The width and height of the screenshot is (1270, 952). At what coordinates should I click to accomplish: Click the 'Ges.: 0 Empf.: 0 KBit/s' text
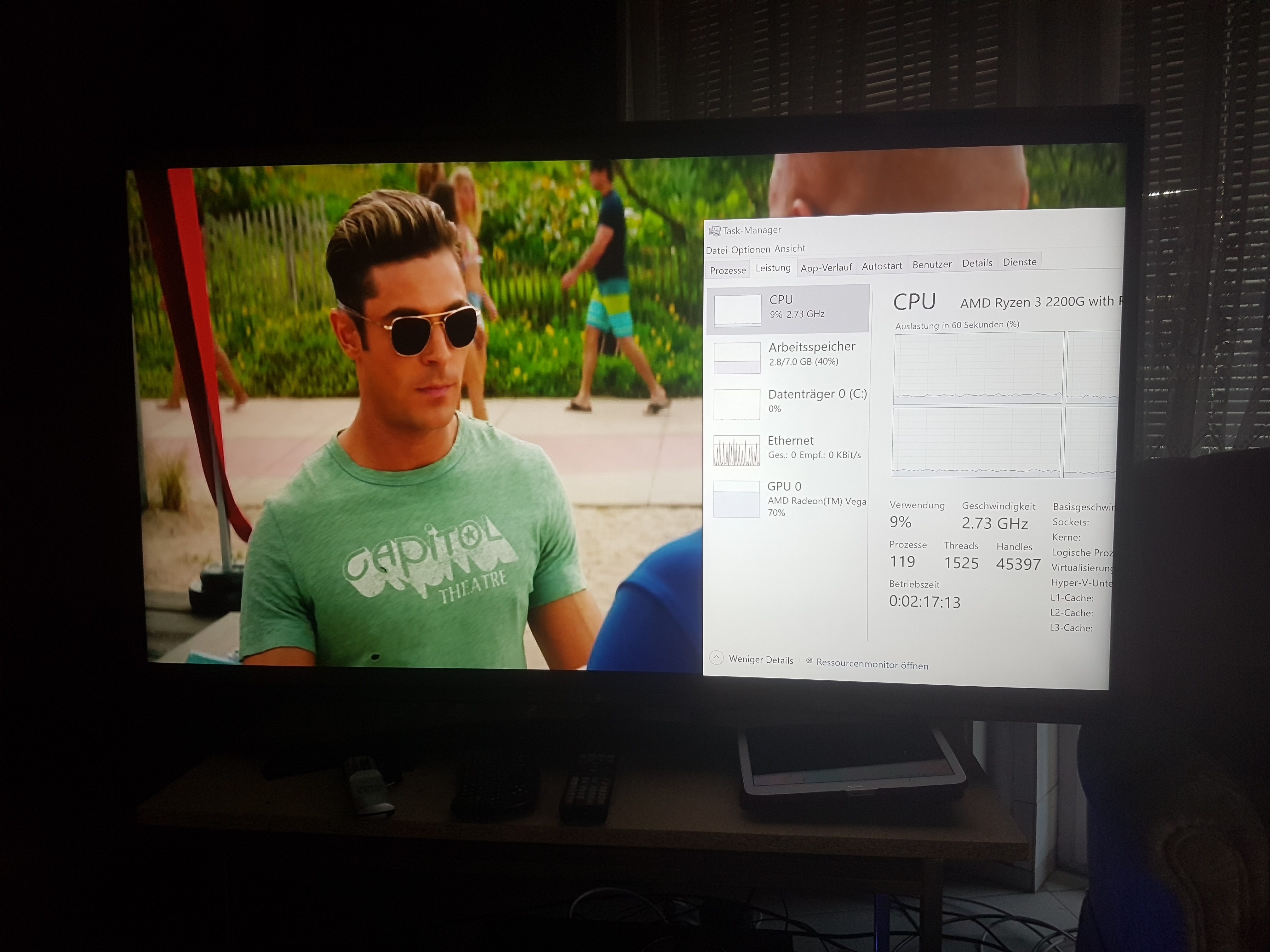coord(814,455)
